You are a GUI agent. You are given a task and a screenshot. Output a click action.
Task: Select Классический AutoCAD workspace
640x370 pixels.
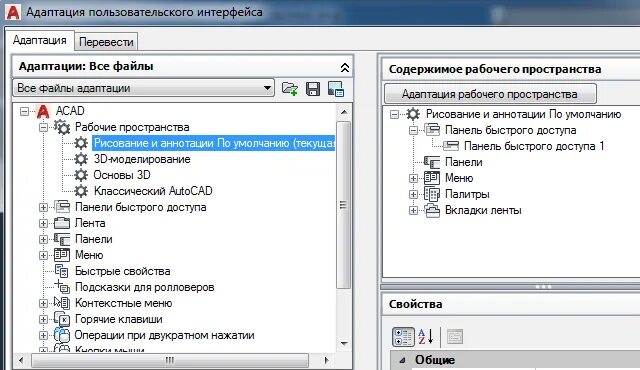[153, 191]
